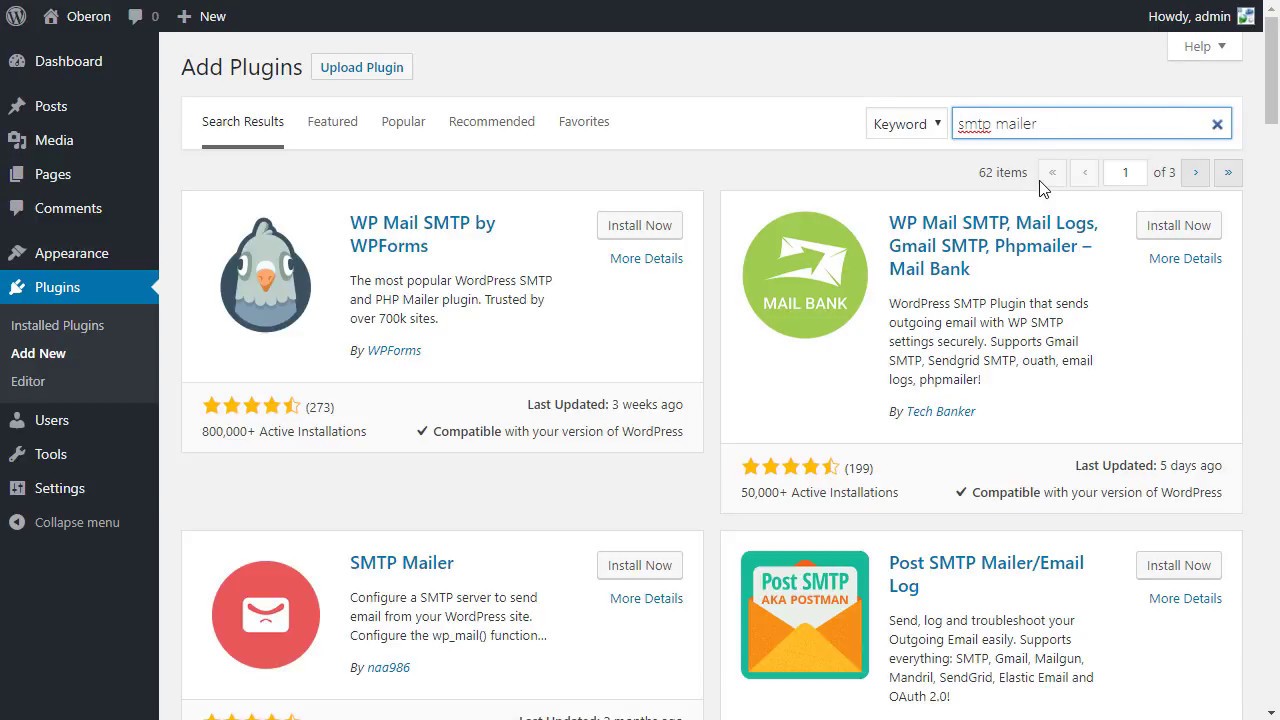Click the 62 items count text
Viewport: 1280px width, 720px height.
click(x=1003, y=173)
